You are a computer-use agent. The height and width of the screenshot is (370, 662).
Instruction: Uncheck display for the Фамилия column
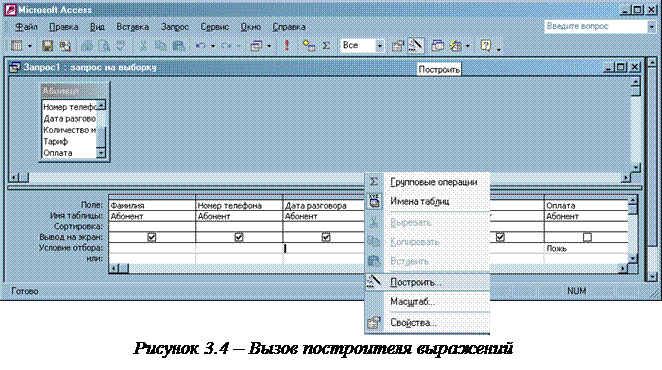[152, 237]
